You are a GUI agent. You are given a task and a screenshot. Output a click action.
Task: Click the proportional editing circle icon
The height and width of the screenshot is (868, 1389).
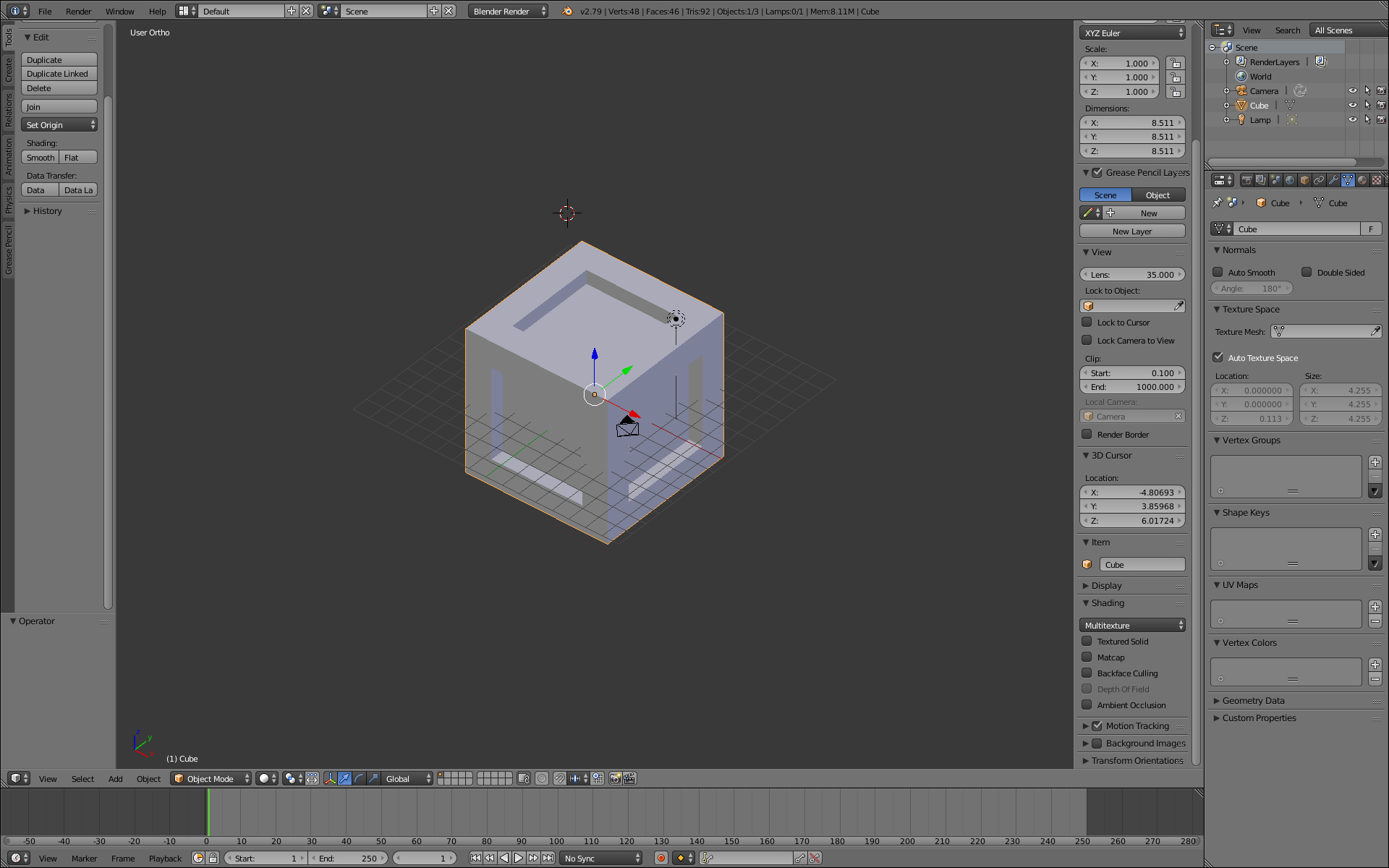coord(542,778)
